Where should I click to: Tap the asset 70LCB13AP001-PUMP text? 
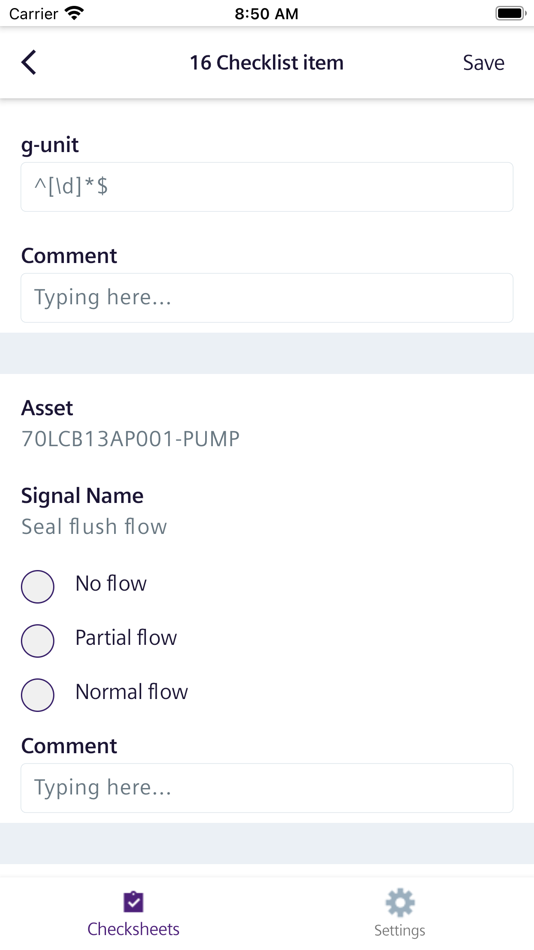[x=130, y=438]
